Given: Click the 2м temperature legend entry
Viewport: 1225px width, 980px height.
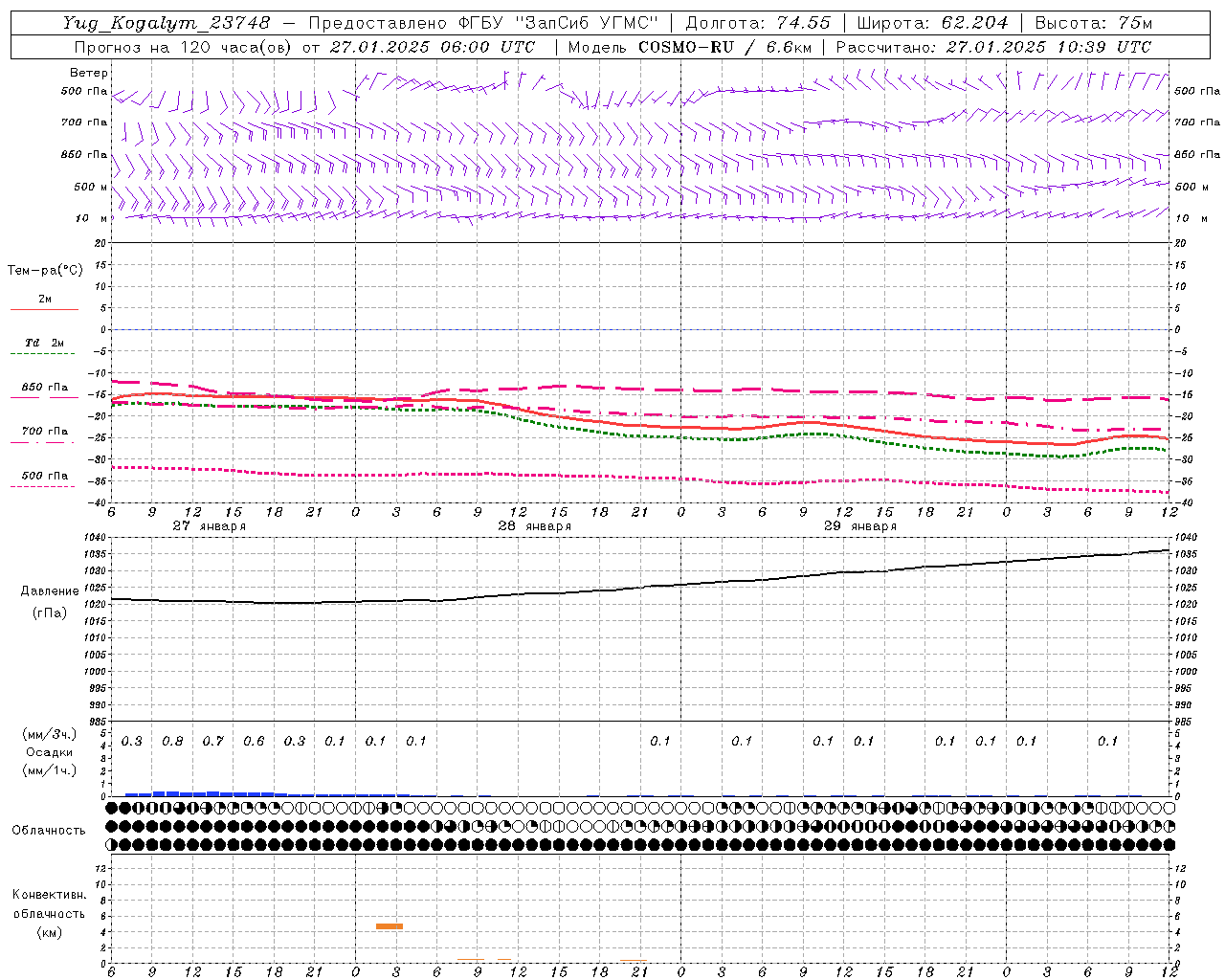Looking at the screenshot, I should 45,300.
